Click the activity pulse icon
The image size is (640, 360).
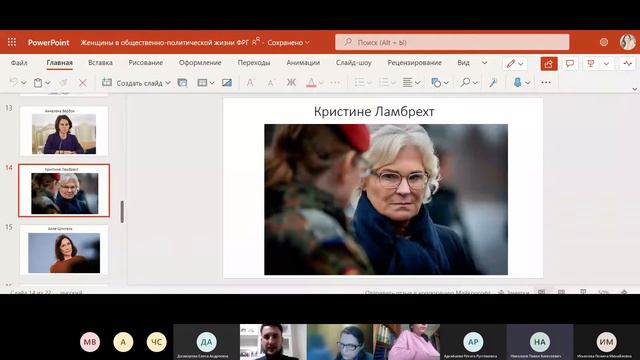(628, 63)
